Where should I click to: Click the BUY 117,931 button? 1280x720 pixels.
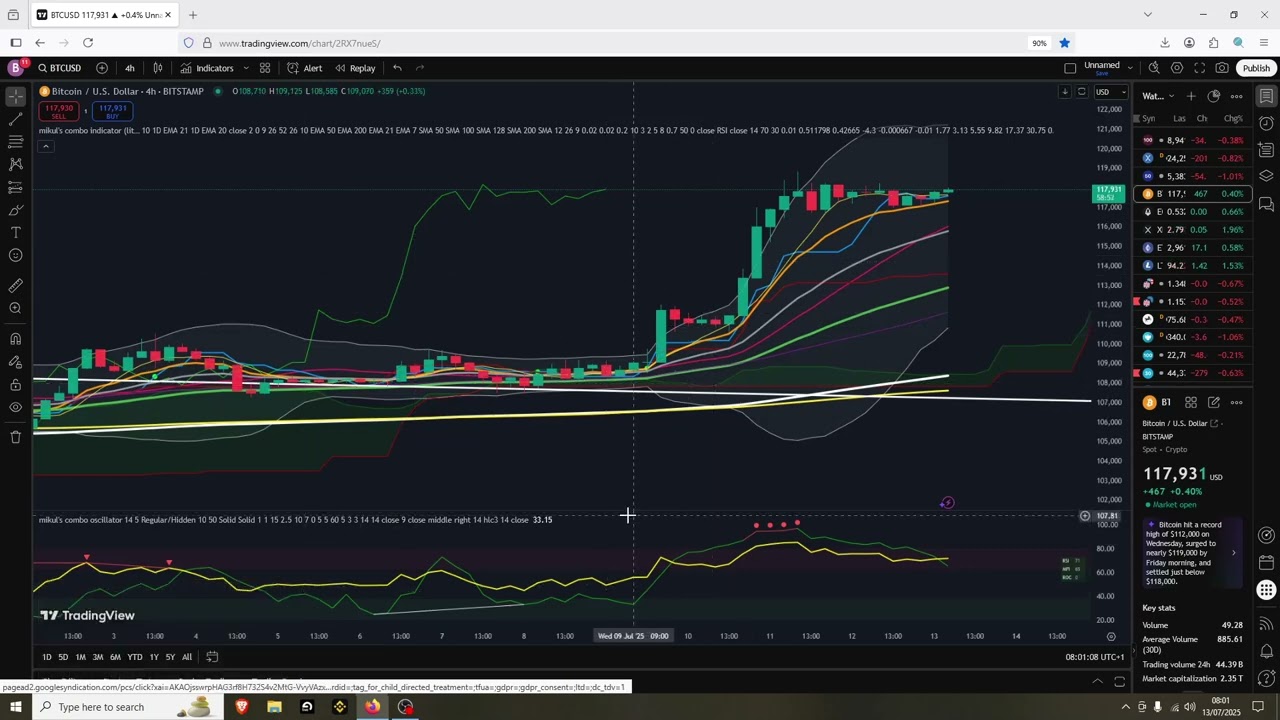pos(112,111)
